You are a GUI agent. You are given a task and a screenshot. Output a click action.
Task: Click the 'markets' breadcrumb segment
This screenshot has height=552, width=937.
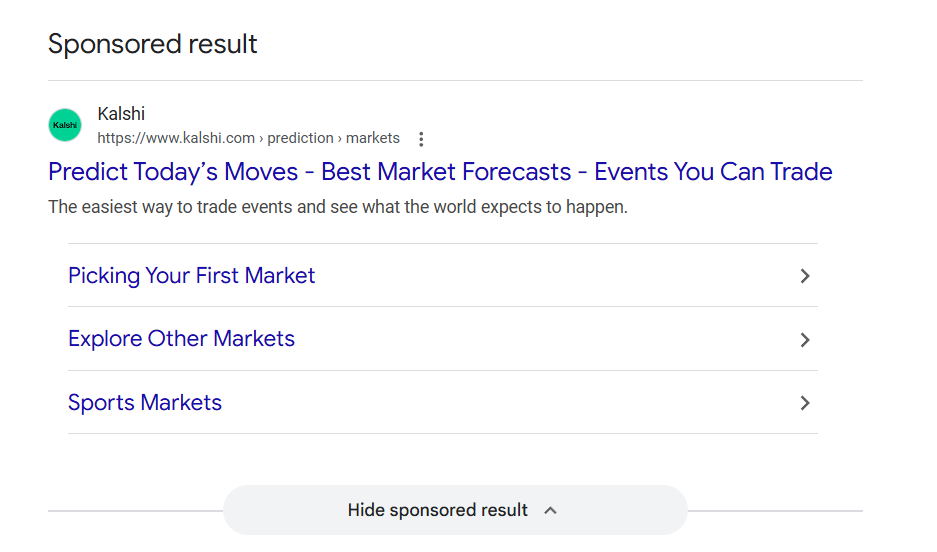coord(373,138)
